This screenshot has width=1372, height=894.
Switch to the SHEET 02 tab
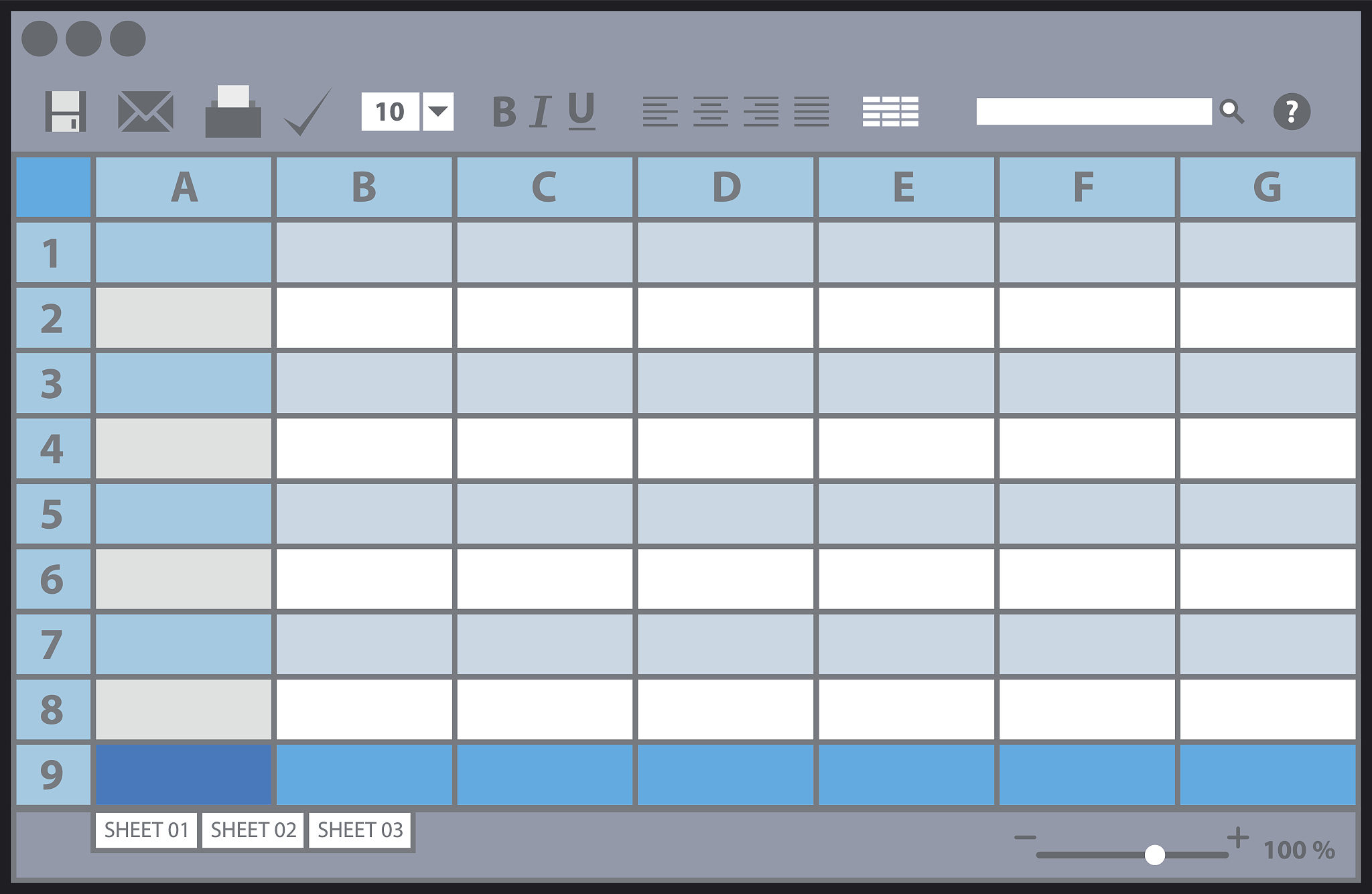[x=253, y=830]
